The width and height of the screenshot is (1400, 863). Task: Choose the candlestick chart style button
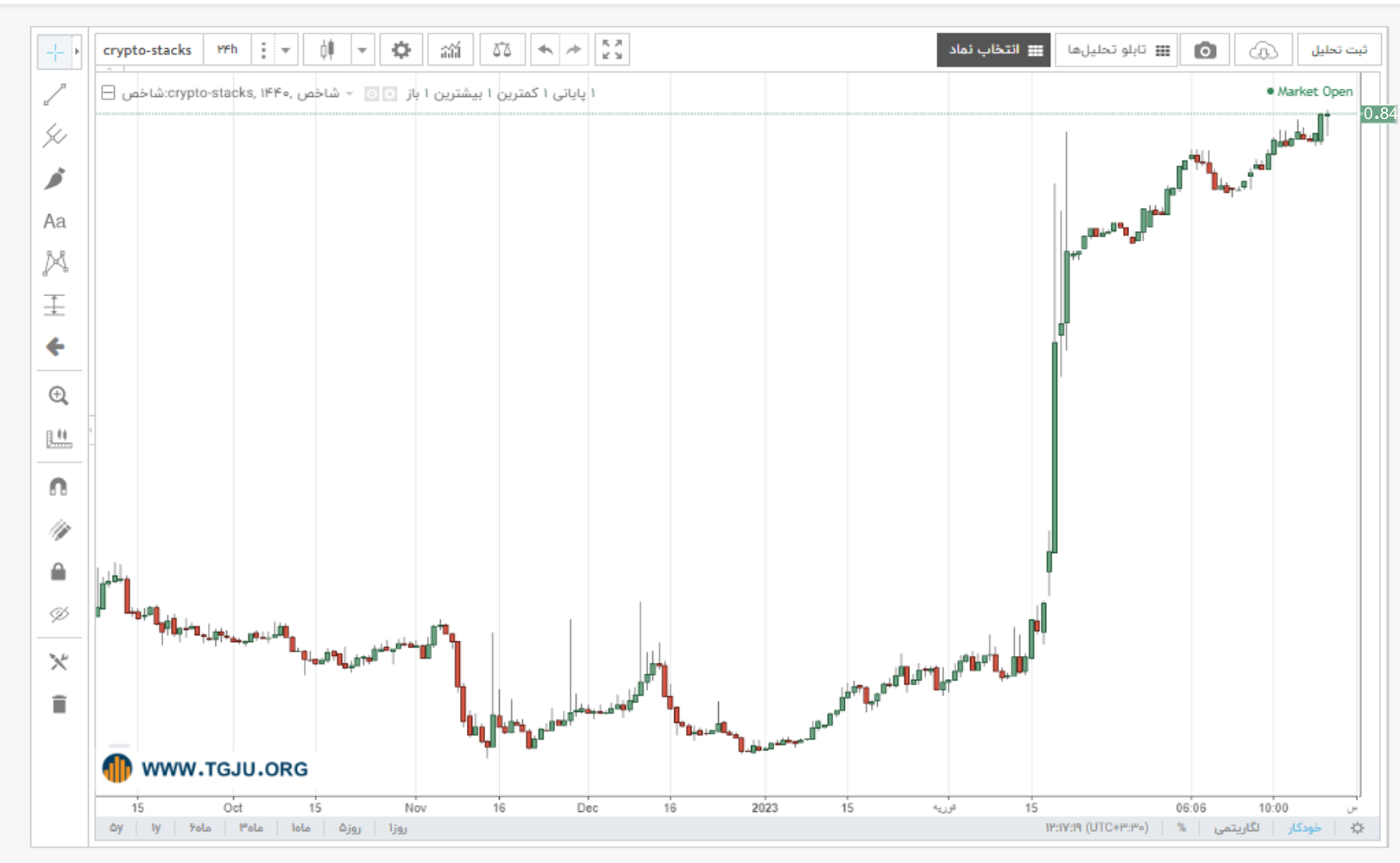[x=327, y=50]
